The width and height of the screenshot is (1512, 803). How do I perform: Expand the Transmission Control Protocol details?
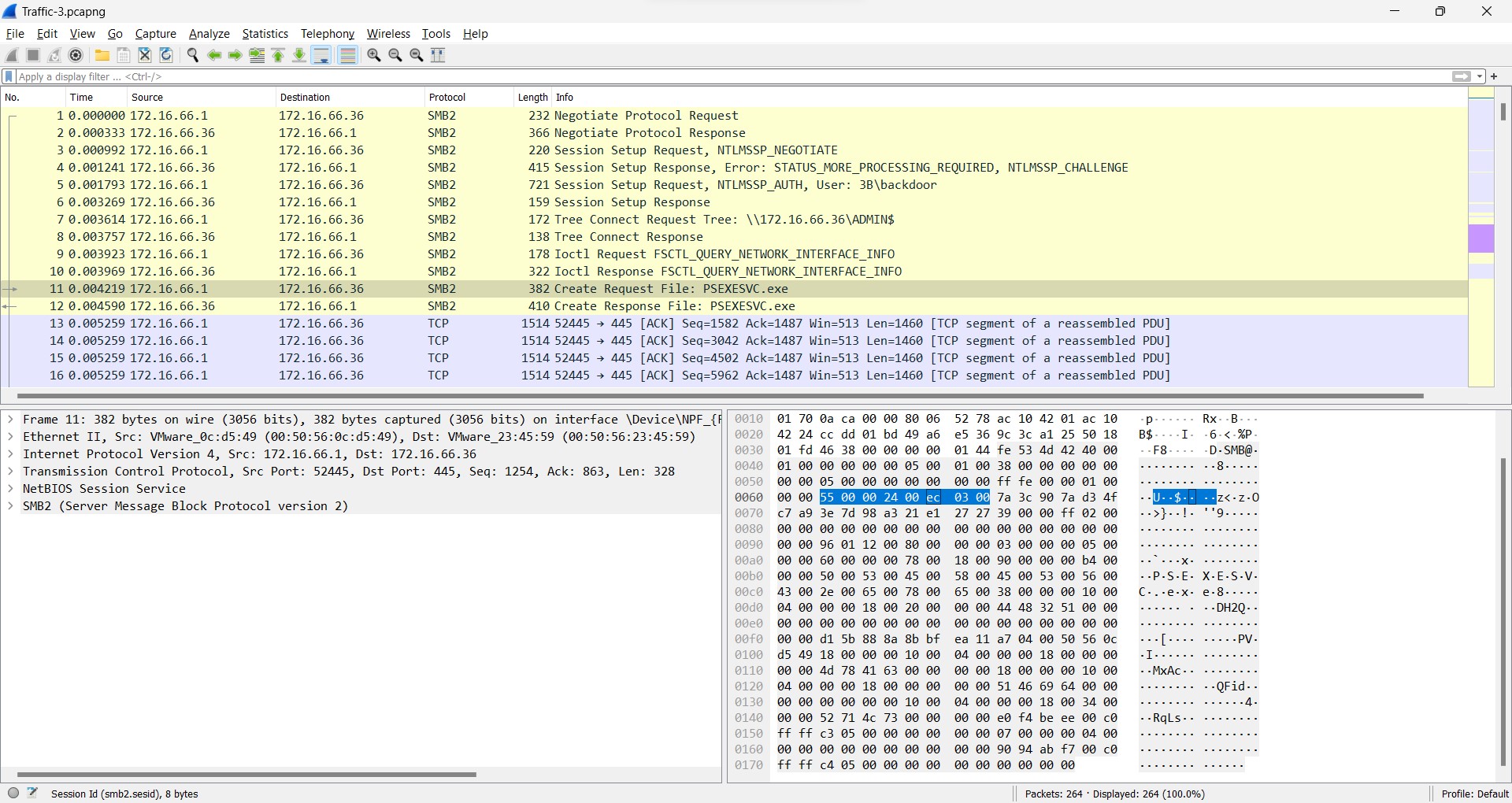[x=10, y=472]
